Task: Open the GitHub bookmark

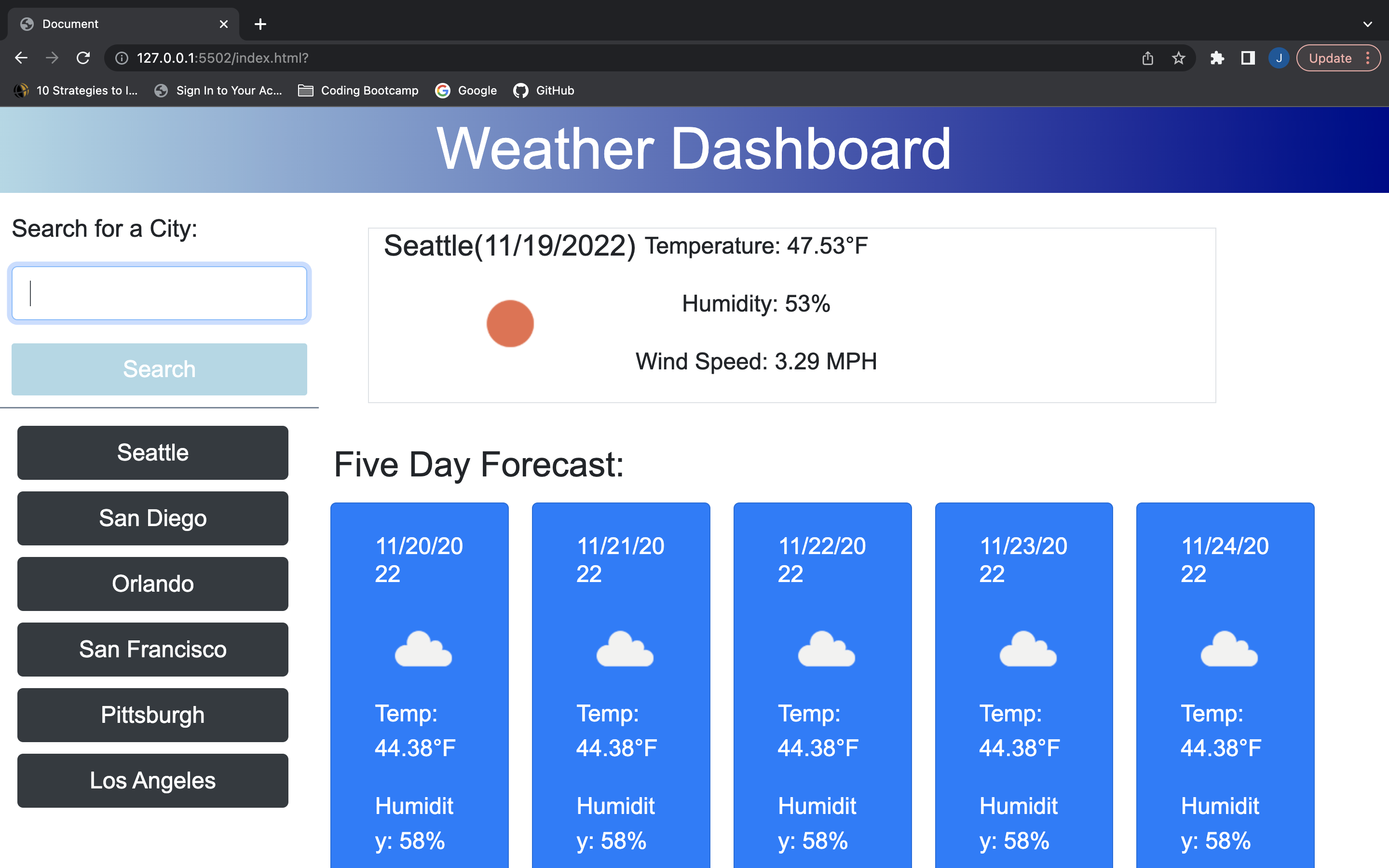Action: (544, 90)
